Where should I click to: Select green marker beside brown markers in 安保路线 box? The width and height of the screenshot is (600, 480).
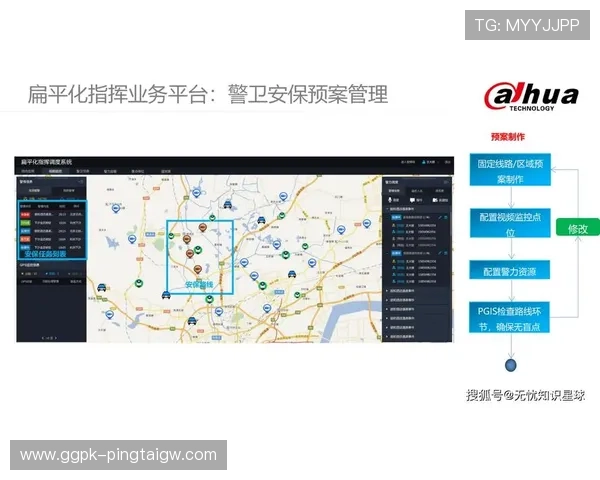(198, 250)
